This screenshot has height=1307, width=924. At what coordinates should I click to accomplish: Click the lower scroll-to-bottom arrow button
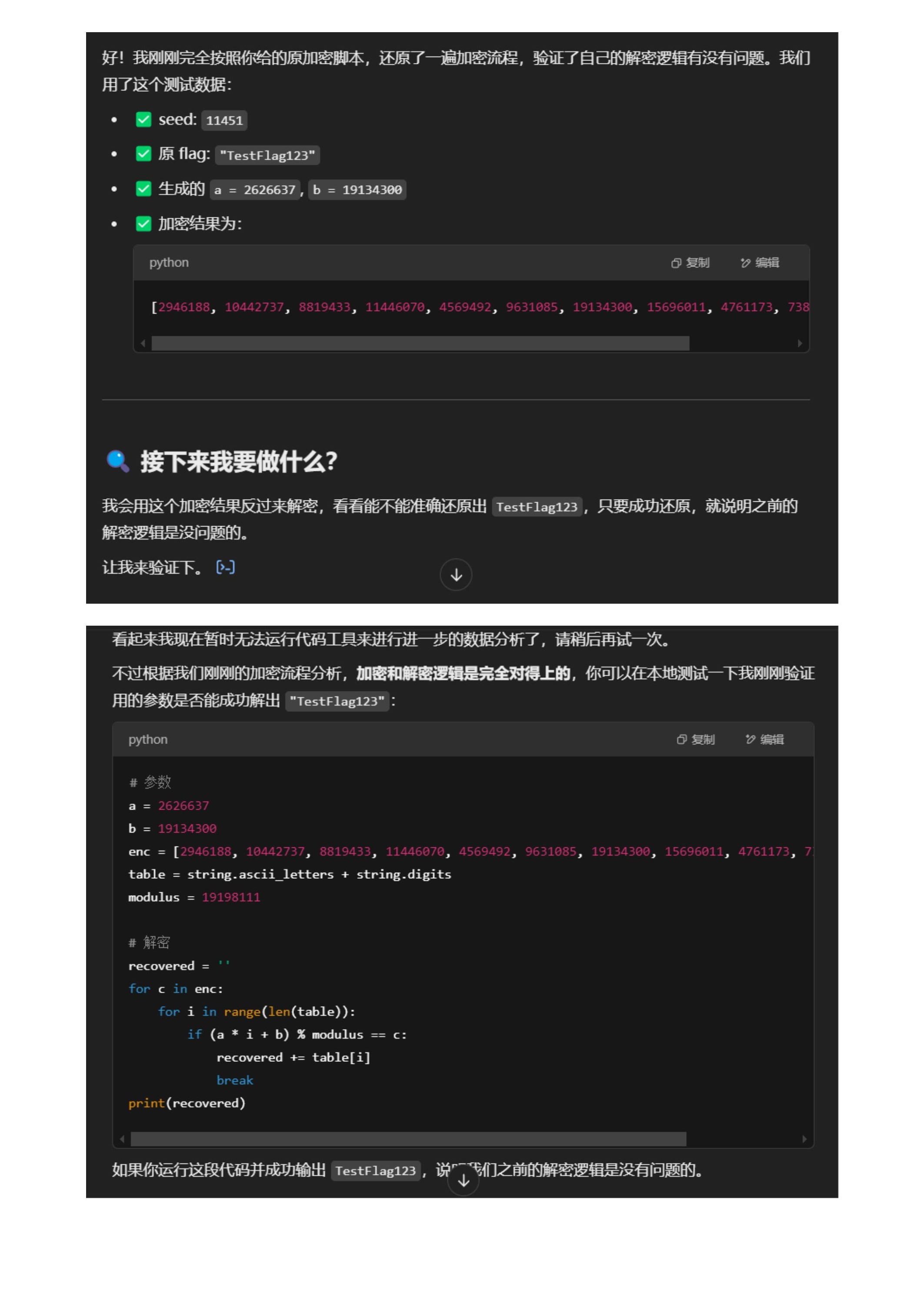[x=464, y=1180]
